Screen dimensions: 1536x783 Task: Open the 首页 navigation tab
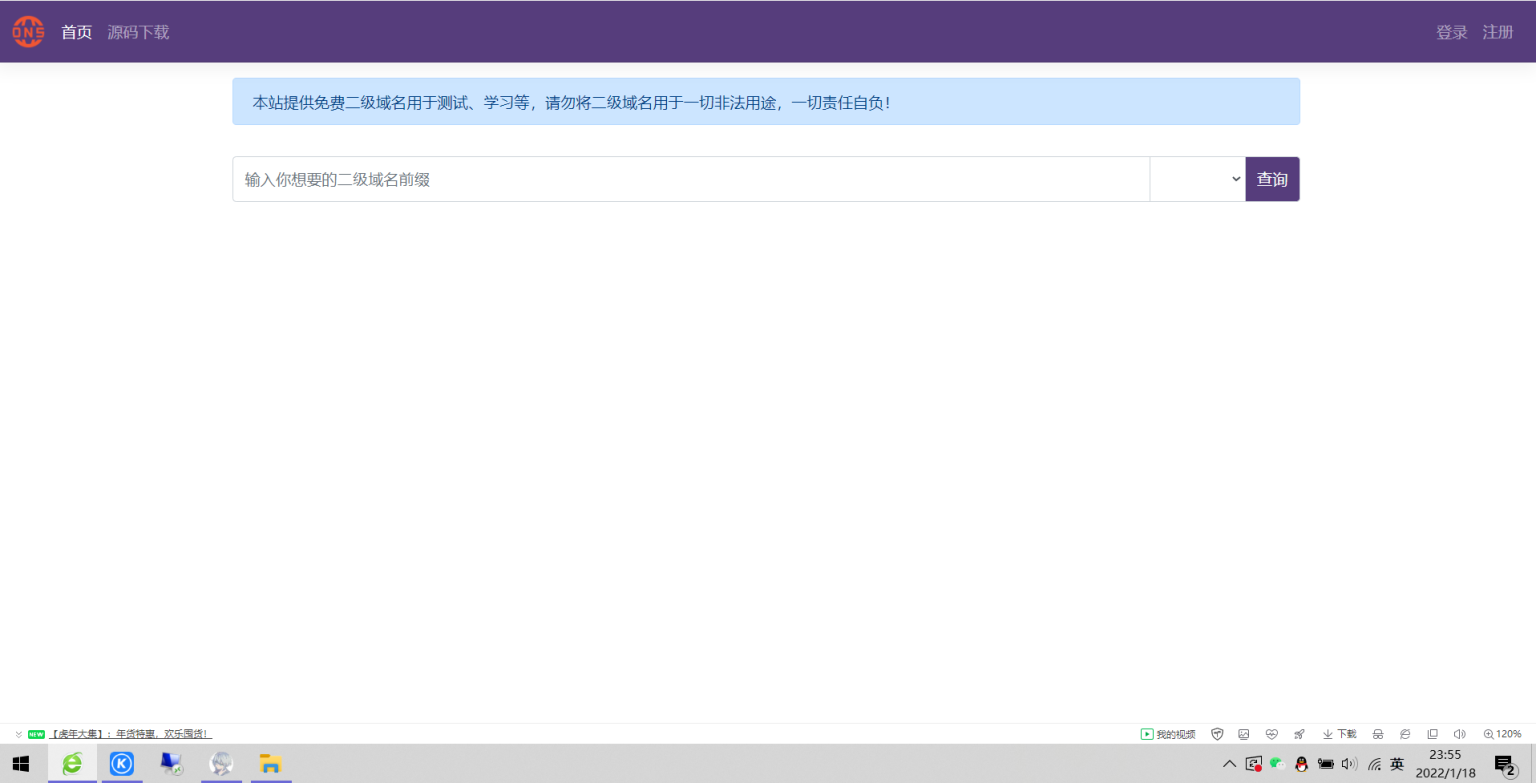(x=76, y=32)
